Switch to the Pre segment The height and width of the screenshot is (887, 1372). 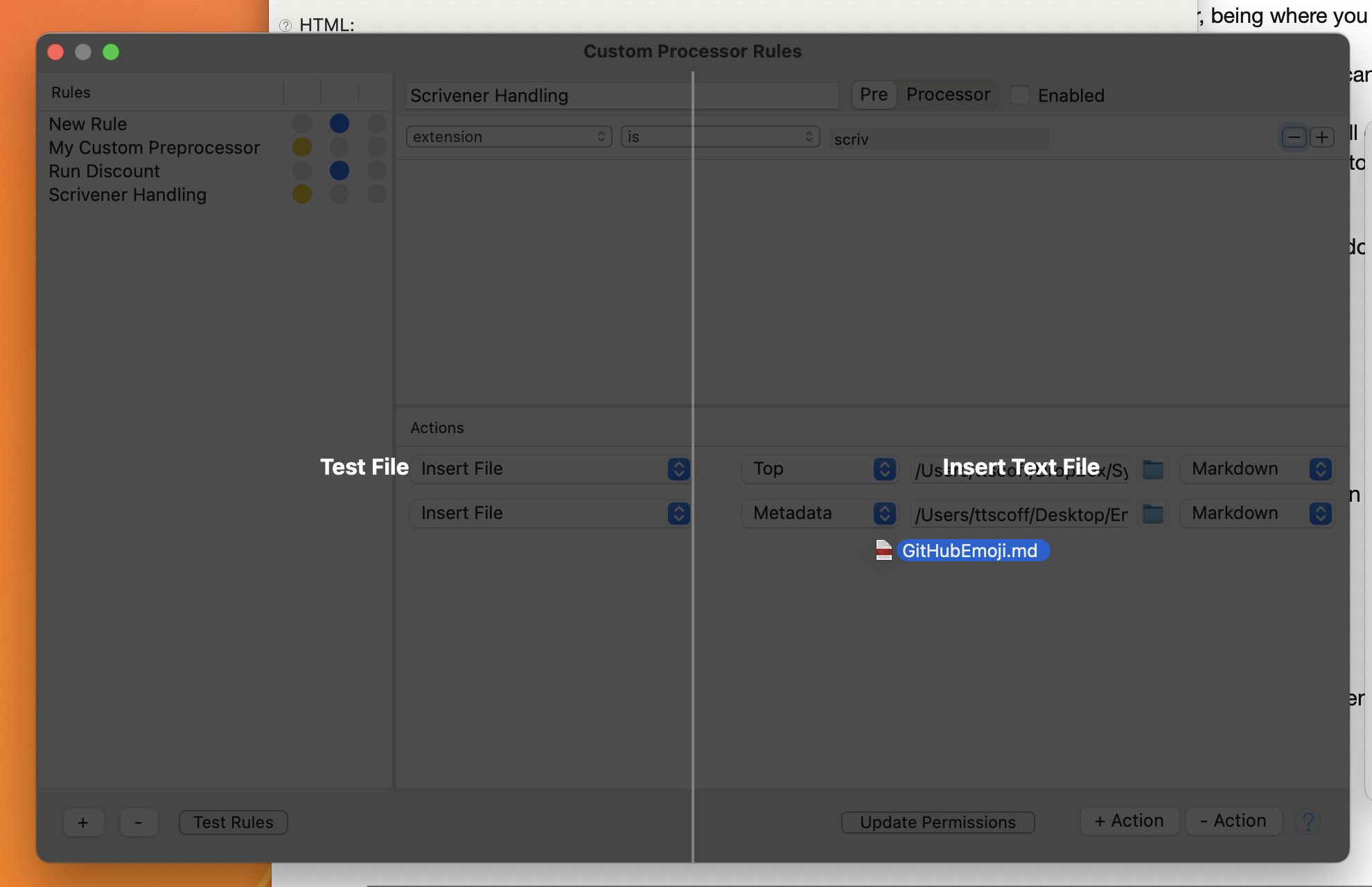(x=873, y=94)
